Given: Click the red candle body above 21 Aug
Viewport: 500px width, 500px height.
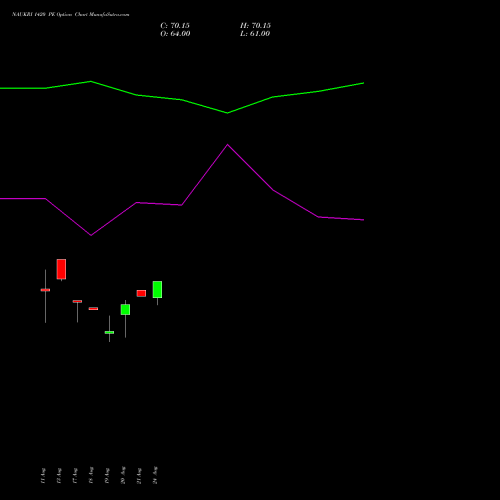Looking at the screenshot, I should pos(141,293).
